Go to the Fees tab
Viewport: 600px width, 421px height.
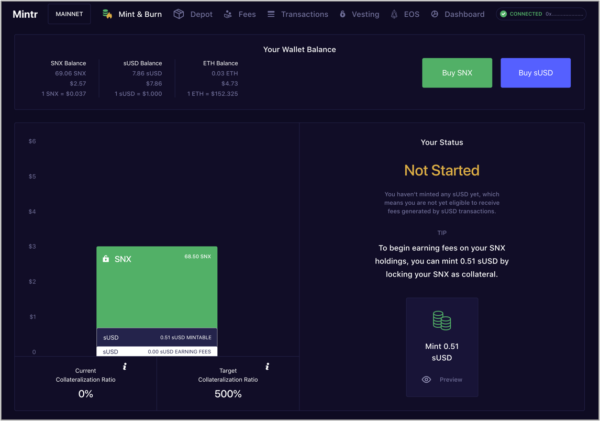point(240,14)
